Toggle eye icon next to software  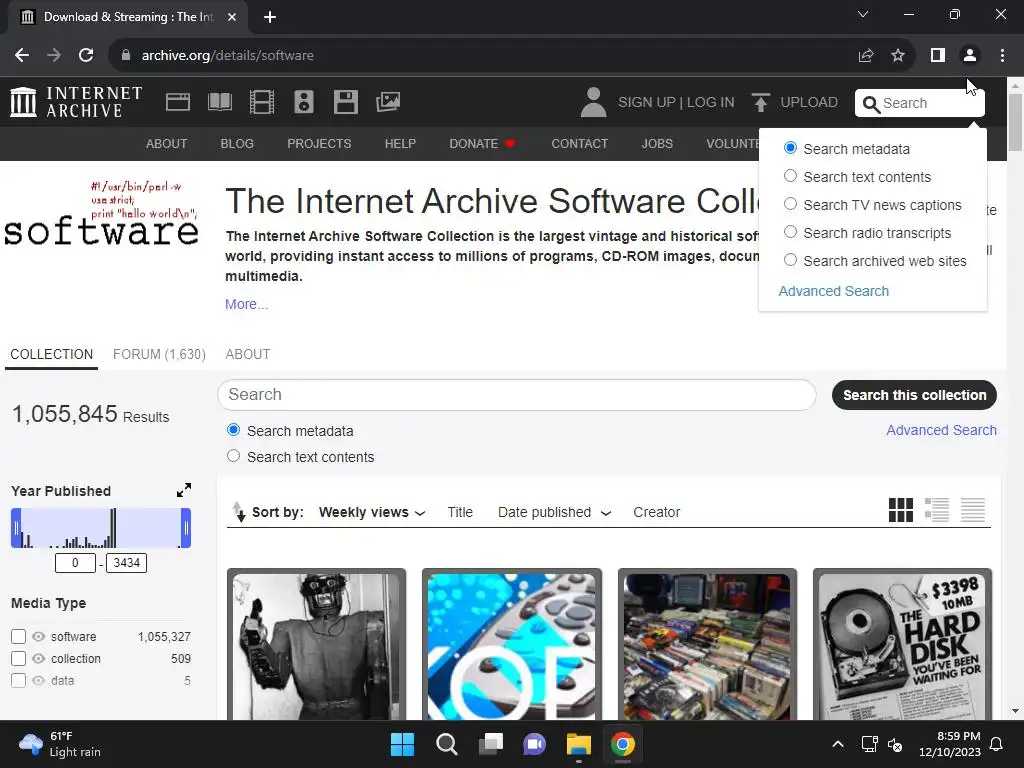coord(39,637)
